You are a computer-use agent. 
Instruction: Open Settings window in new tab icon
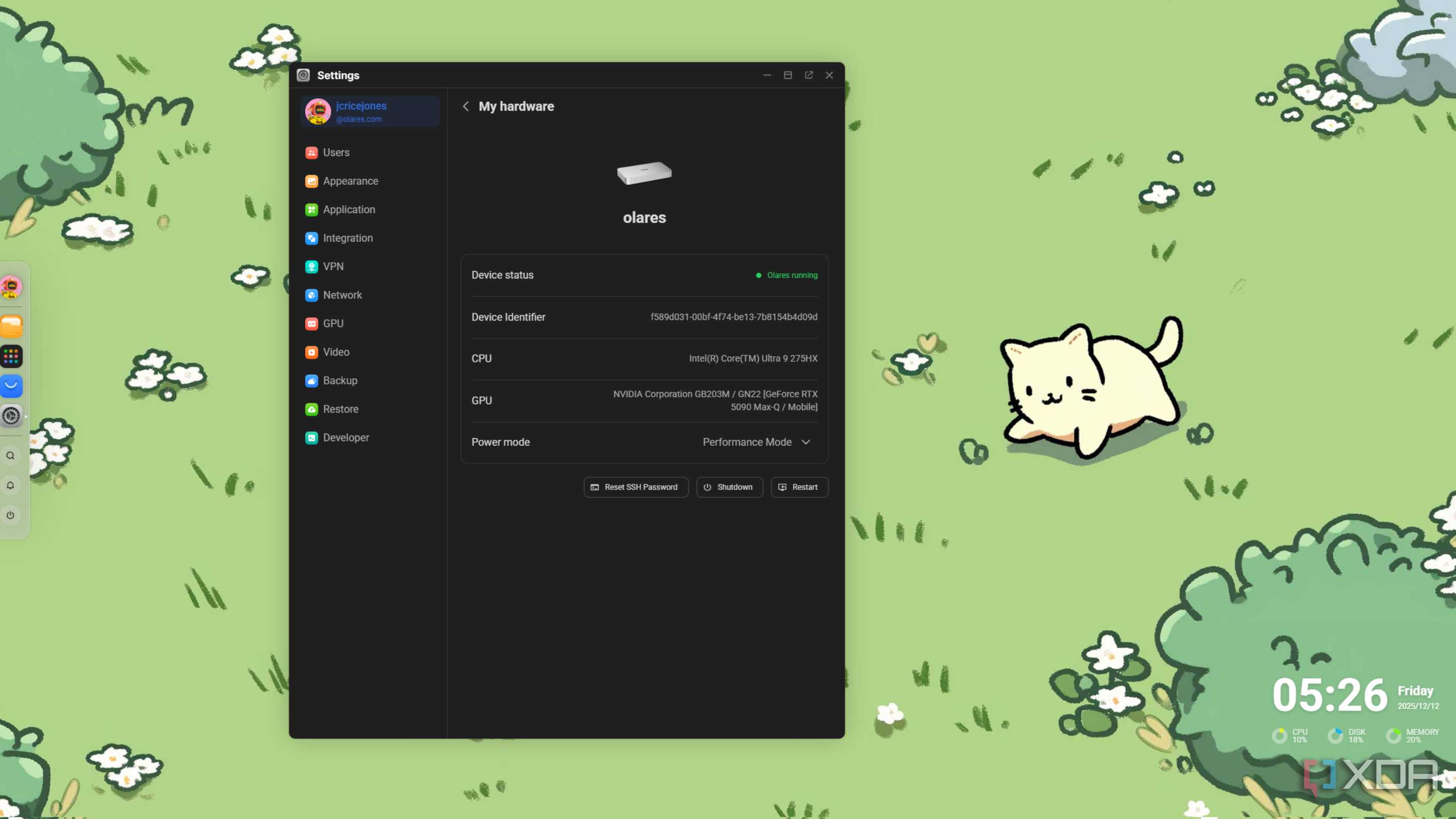[x=809, y=75]
